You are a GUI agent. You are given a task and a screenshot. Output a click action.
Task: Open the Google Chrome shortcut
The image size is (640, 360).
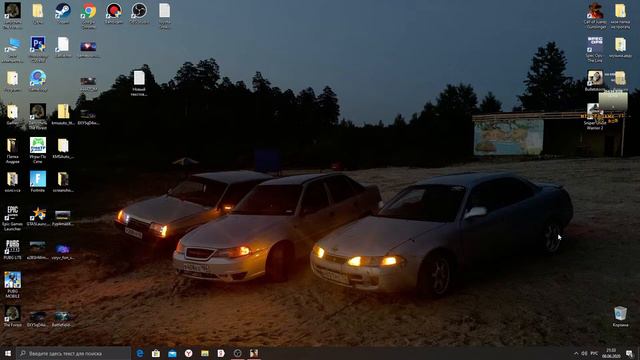(88, 16)
